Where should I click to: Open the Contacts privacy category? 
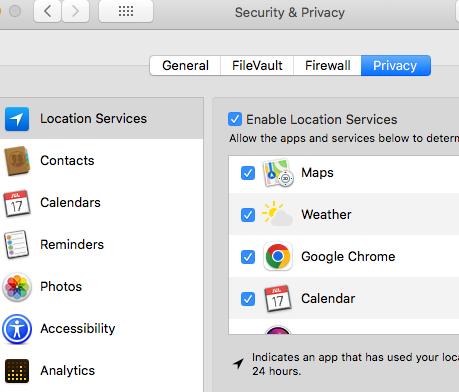point(101,161)
